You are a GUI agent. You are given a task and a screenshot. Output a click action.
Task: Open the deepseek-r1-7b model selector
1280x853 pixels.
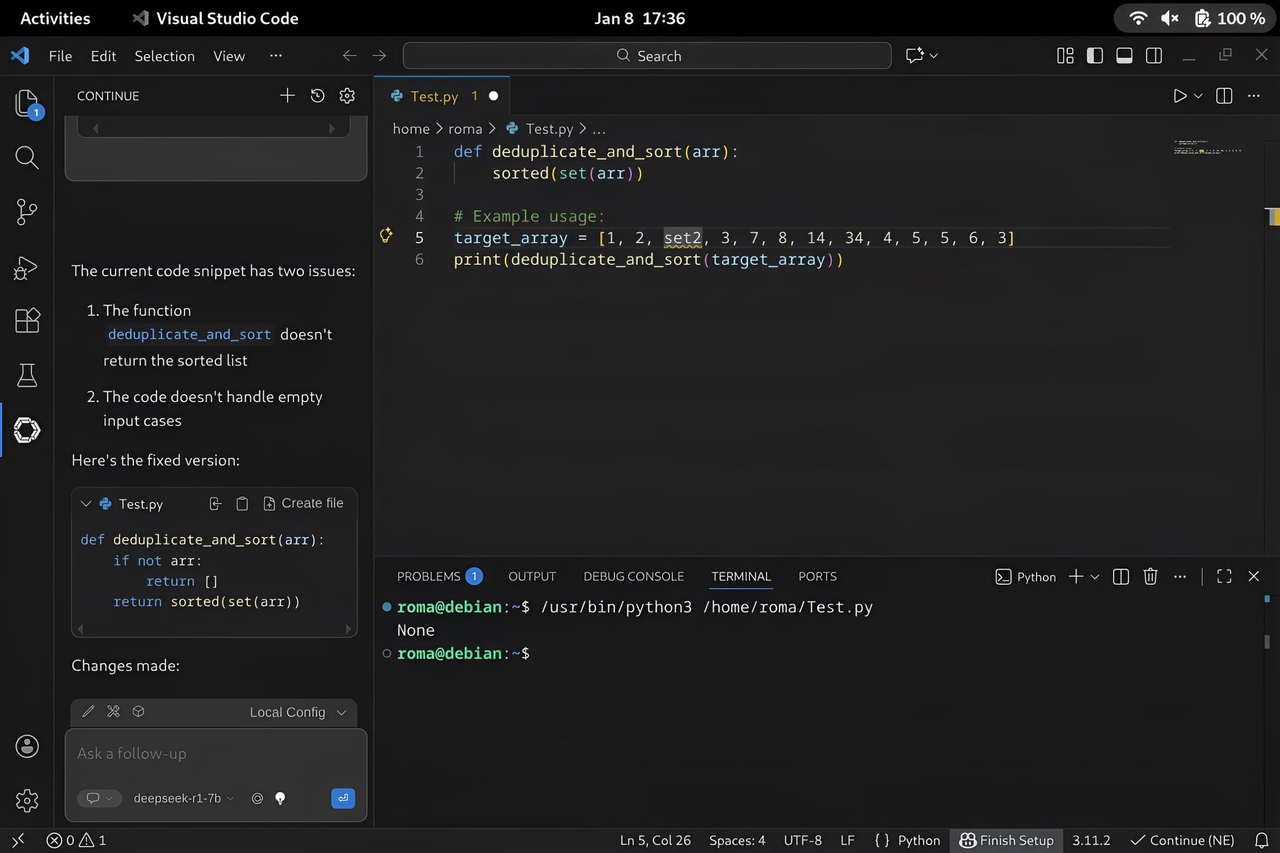[x=184, y=798]
